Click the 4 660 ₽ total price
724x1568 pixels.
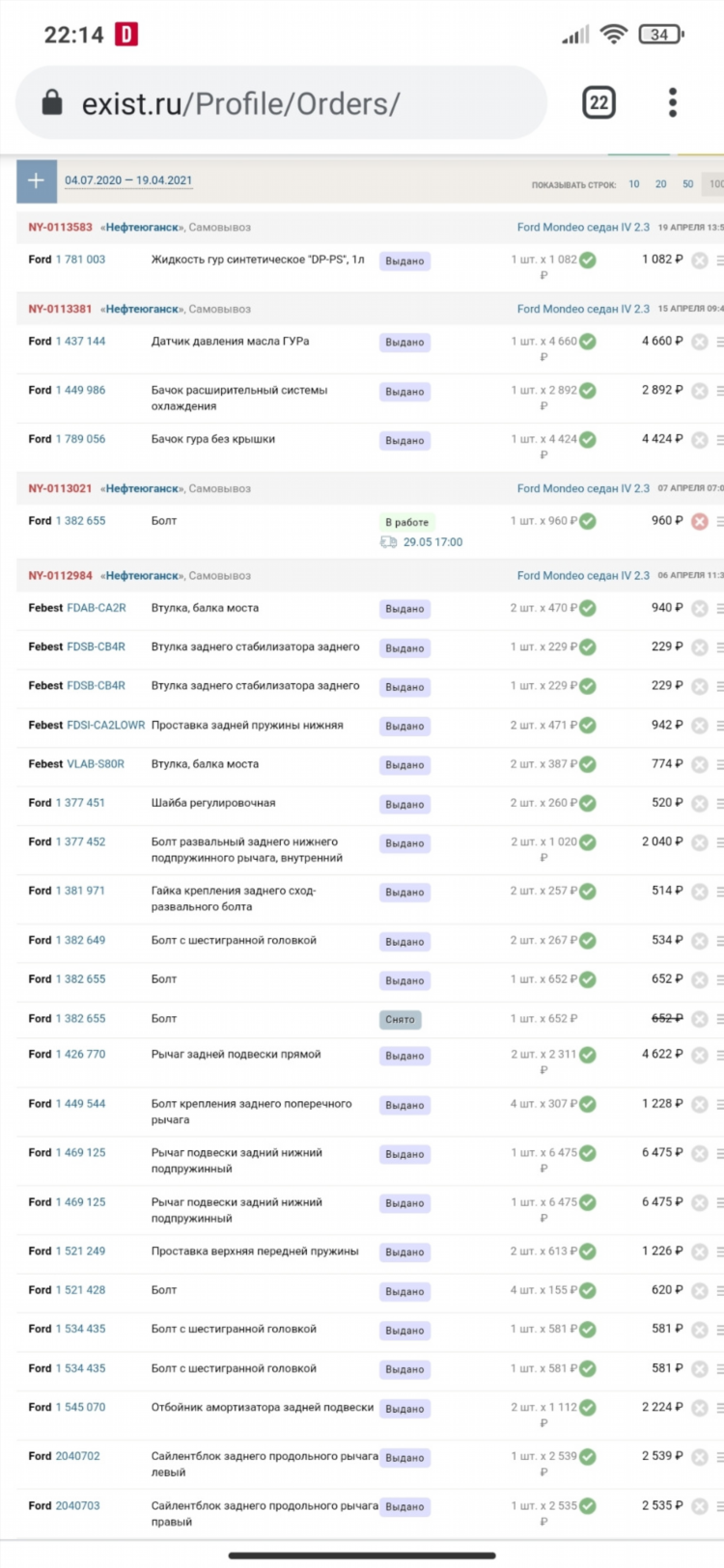[662, 341]
